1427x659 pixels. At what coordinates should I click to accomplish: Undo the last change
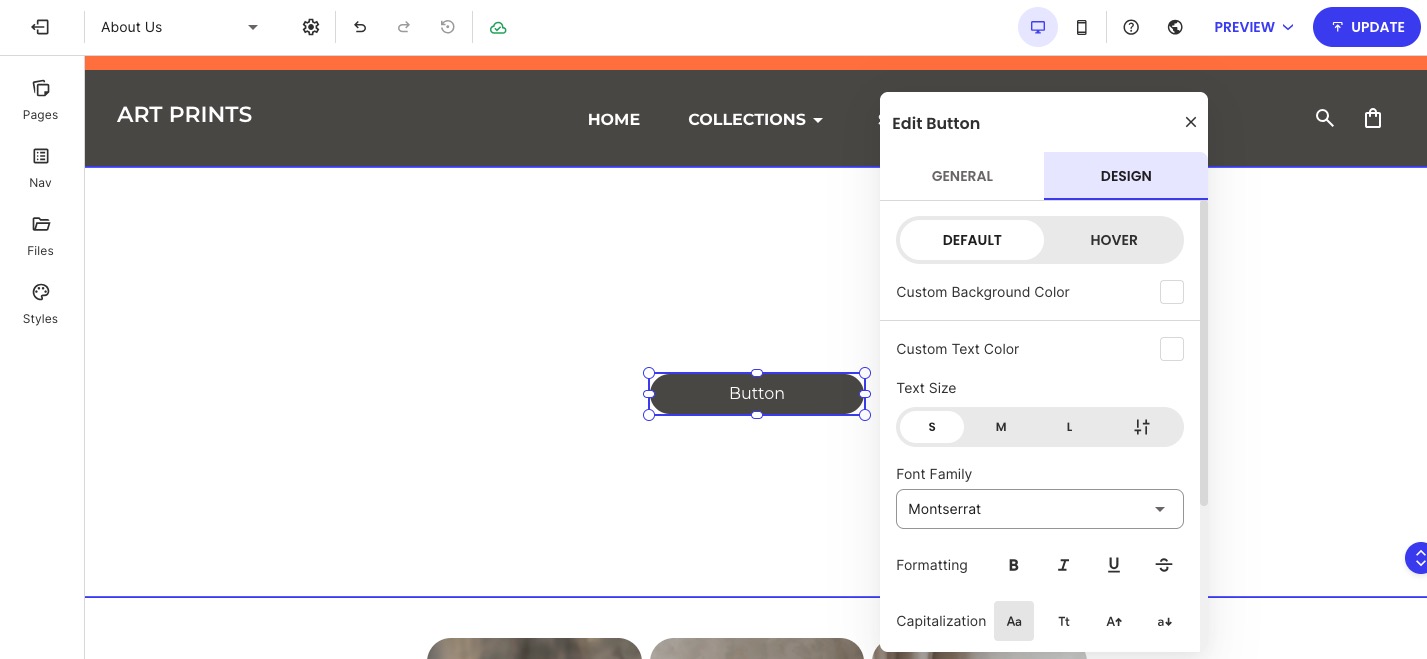pos(360,27)
